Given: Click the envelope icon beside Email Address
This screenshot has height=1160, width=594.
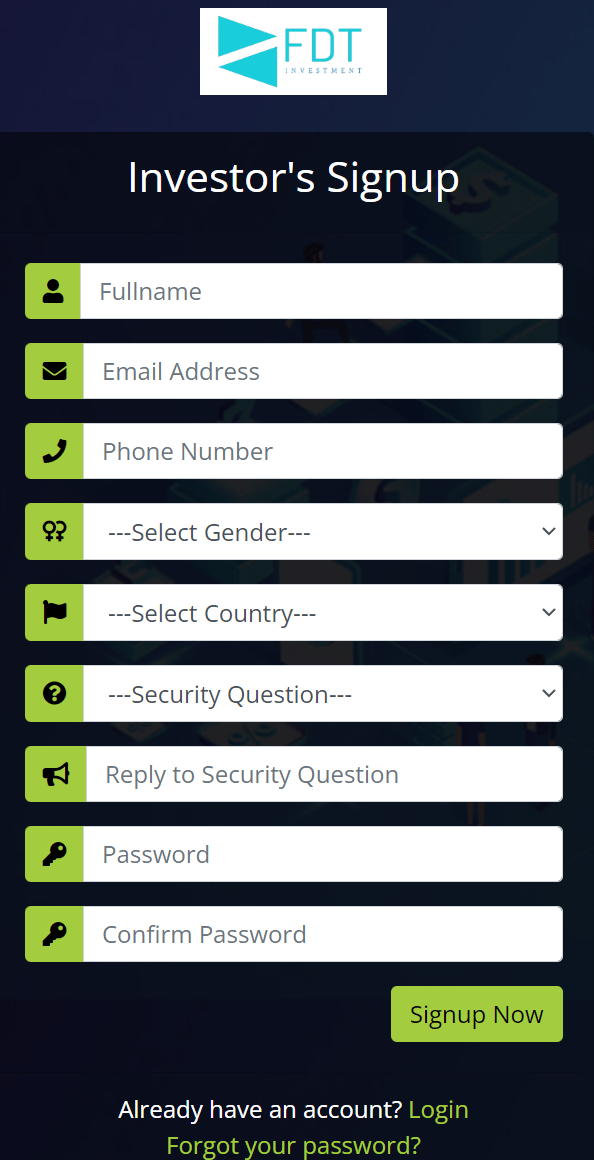Looking at the screenshot, I should click(55, 371).
